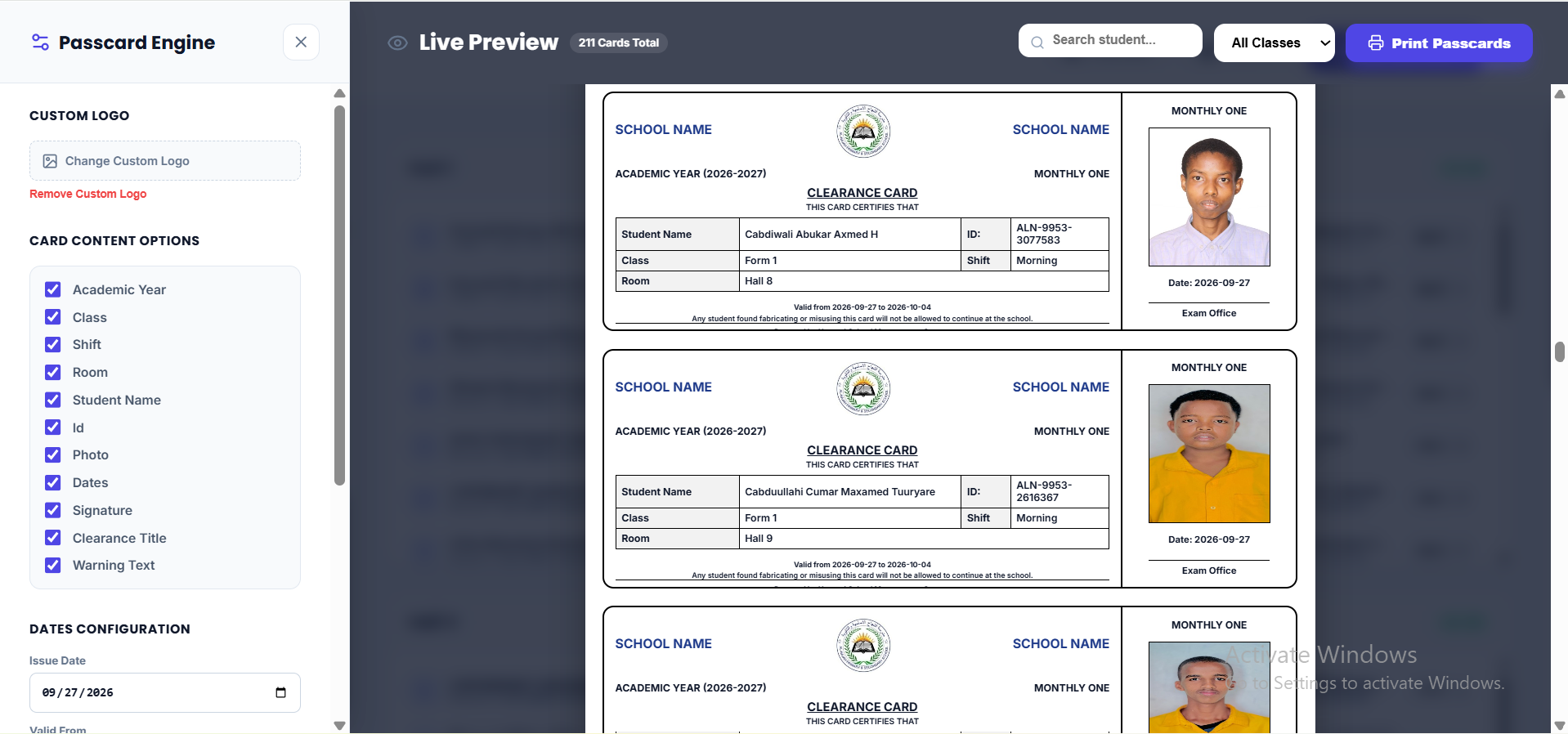1568x734 pixels.
Task: Click the Issue Date field 09/27/2026
Action: (165, 692)
